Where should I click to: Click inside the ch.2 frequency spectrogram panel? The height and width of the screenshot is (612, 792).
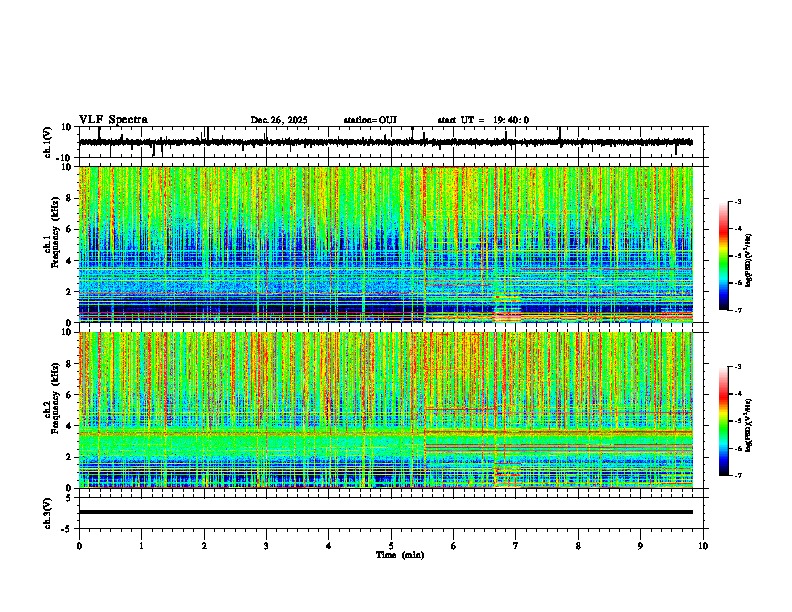tap(386, 410)
